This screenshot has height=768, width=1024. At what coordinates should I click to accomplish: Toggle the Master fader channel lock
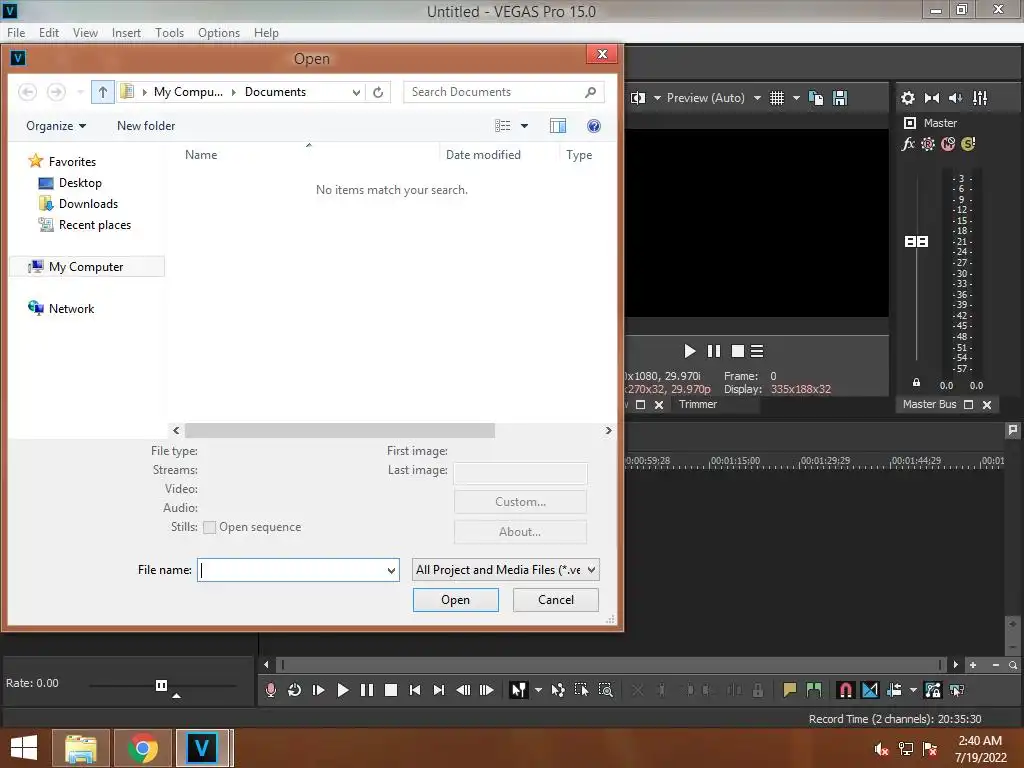916,383
